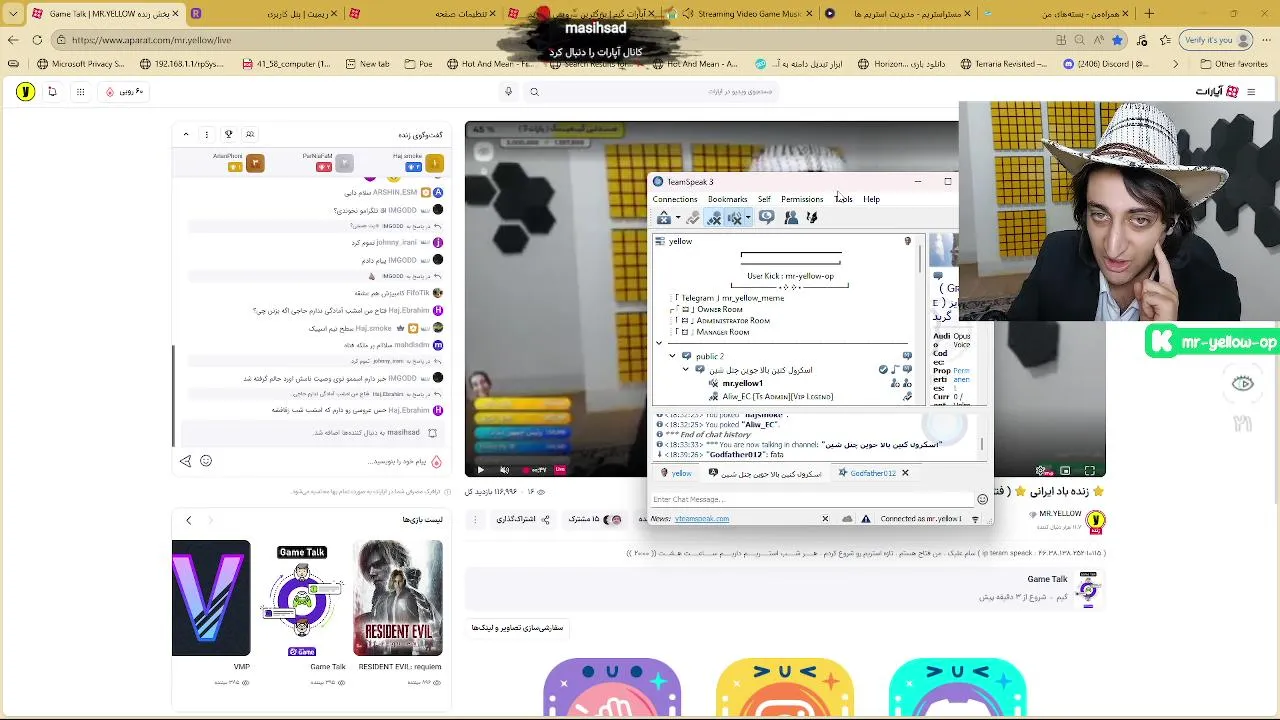Open Aparat hamburger menu

coord(1251,91)
